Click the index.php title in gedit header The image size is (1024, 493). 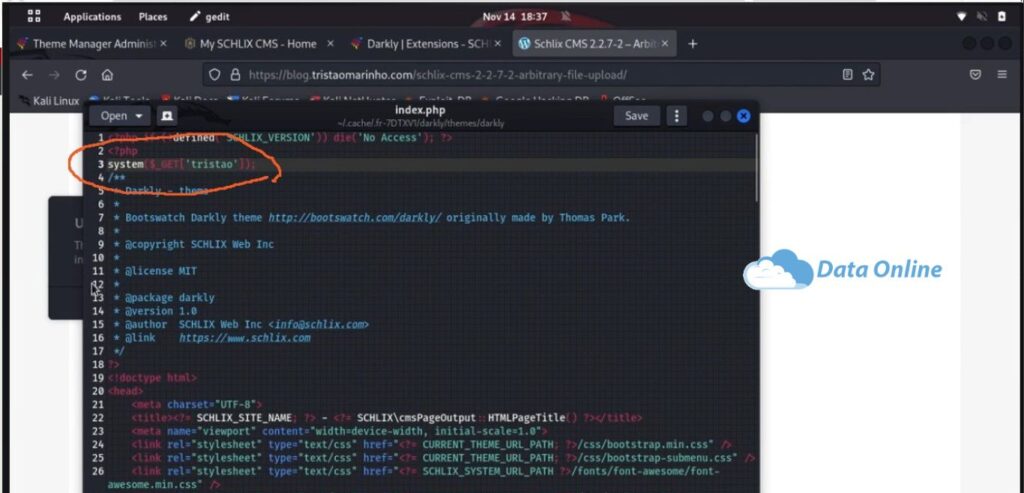point(420,110)
